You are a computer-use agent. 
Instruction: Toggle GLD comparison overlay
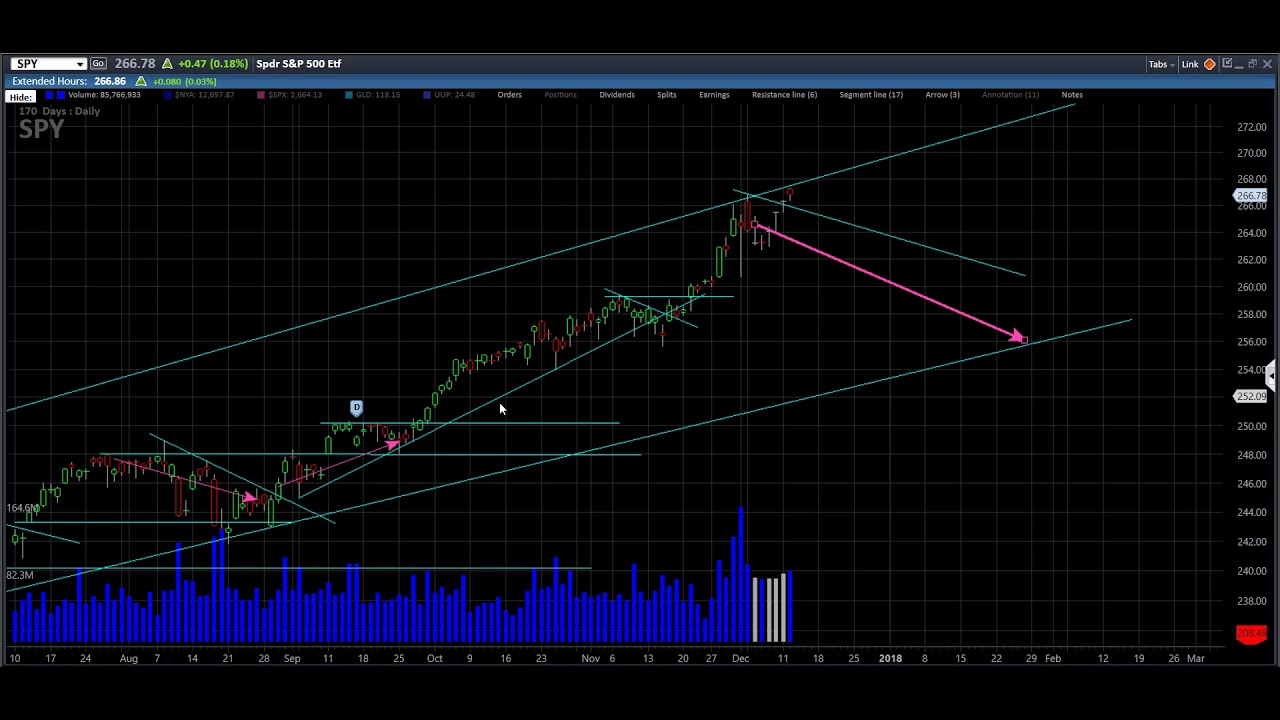(x=372, y=95)
